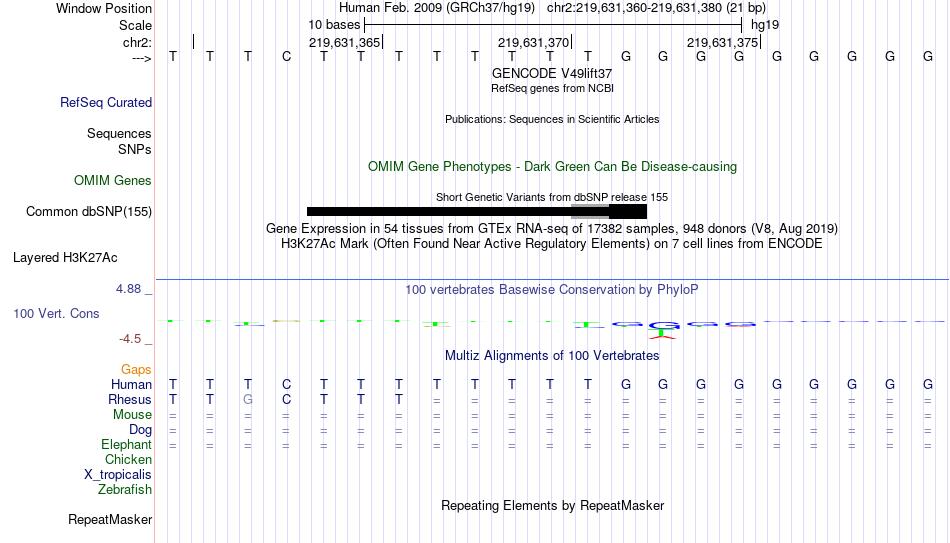The height and width of the screenshot is (543, 950).
Task: Click the 219,631,375 position marker
Action: click(723, 42)
